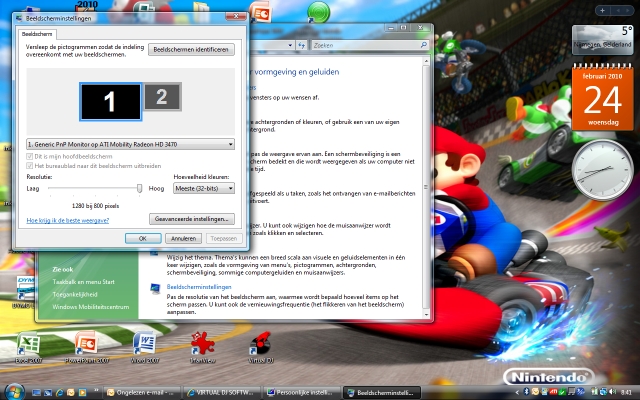Open the Beeldscherminstellingen link in the Control Panel window
The width and height of the screenshot is (640, 400).
[x=199, y=287]
